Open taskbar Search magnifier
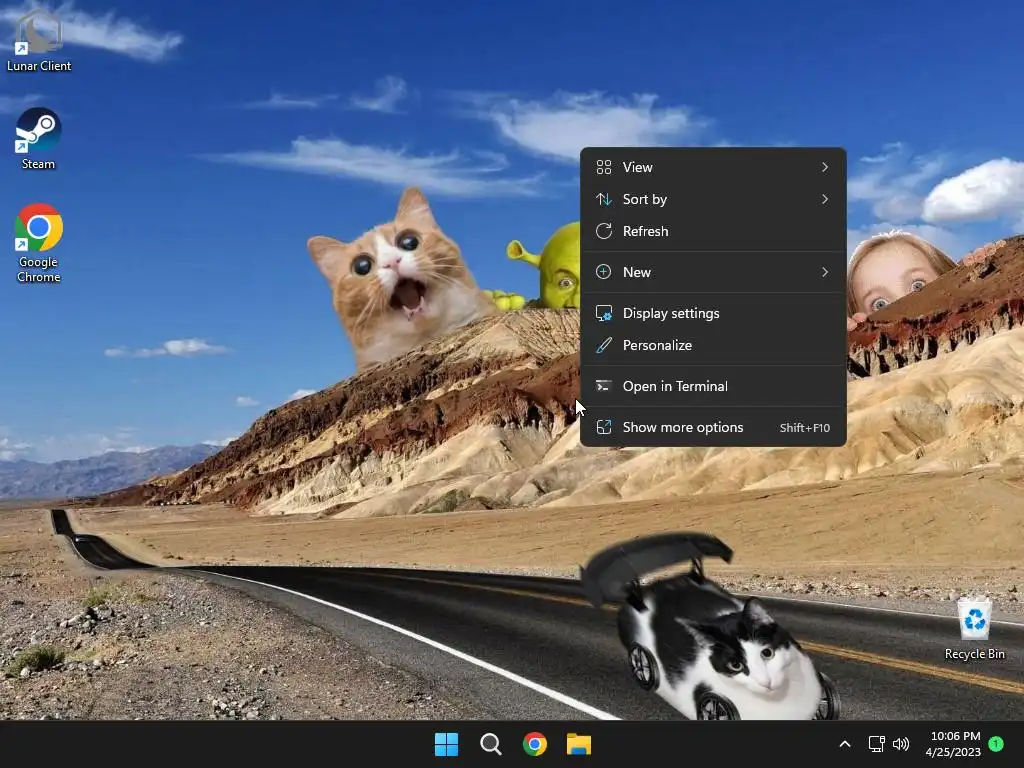Viewport: 1024px width, 768px height. pos(490,744)
